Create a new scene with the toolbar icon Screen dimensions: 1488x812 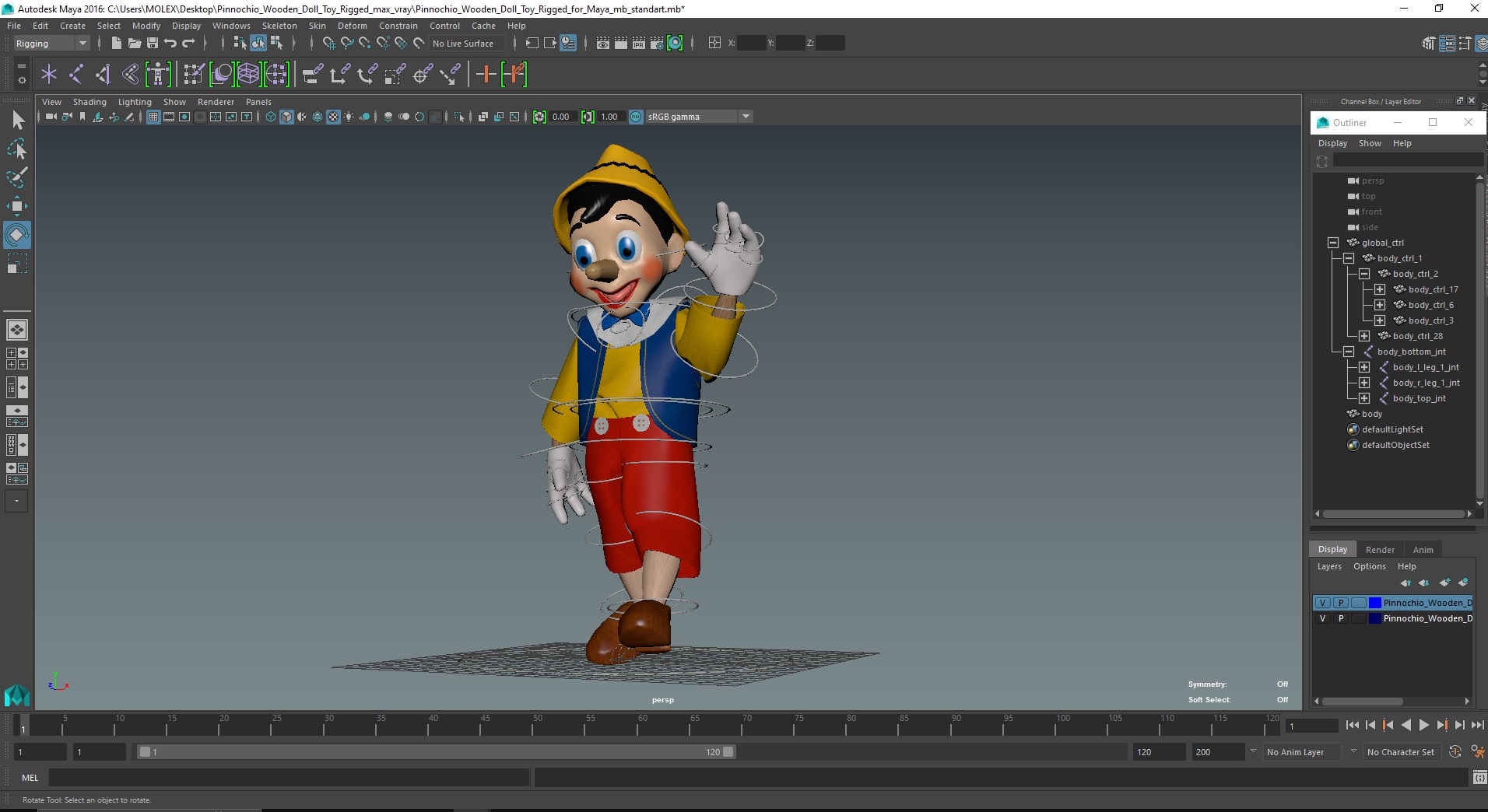coord(116,44)
